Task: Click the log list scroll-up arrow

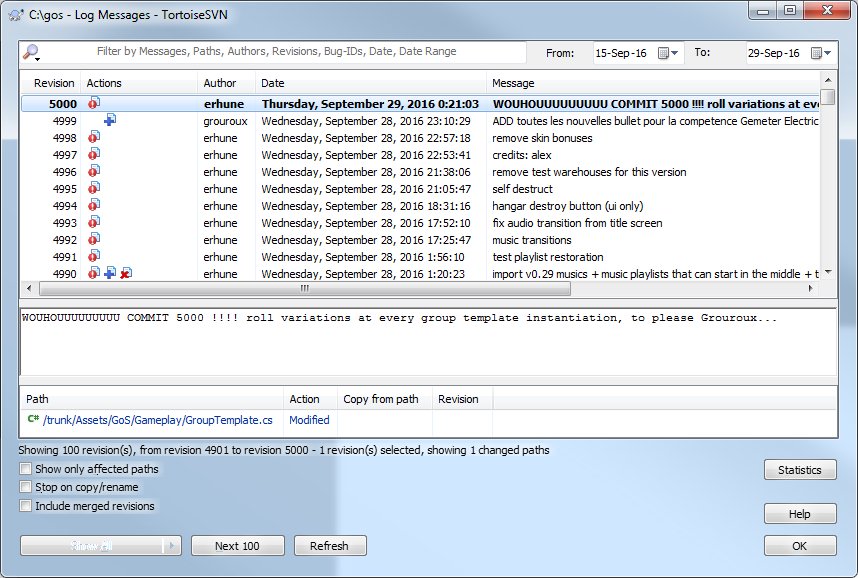Action: (828, 80)
